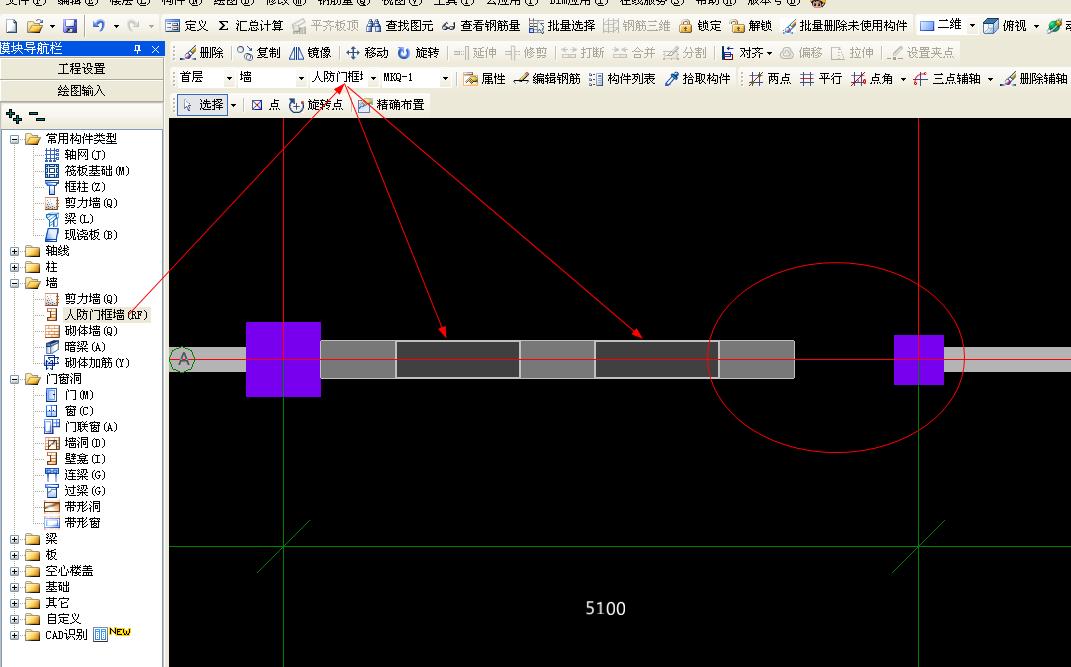The height and width of the screenshot is (667, 1071).
Task: Open dropdown arrow beside Undo
Action: pos(115,26)
